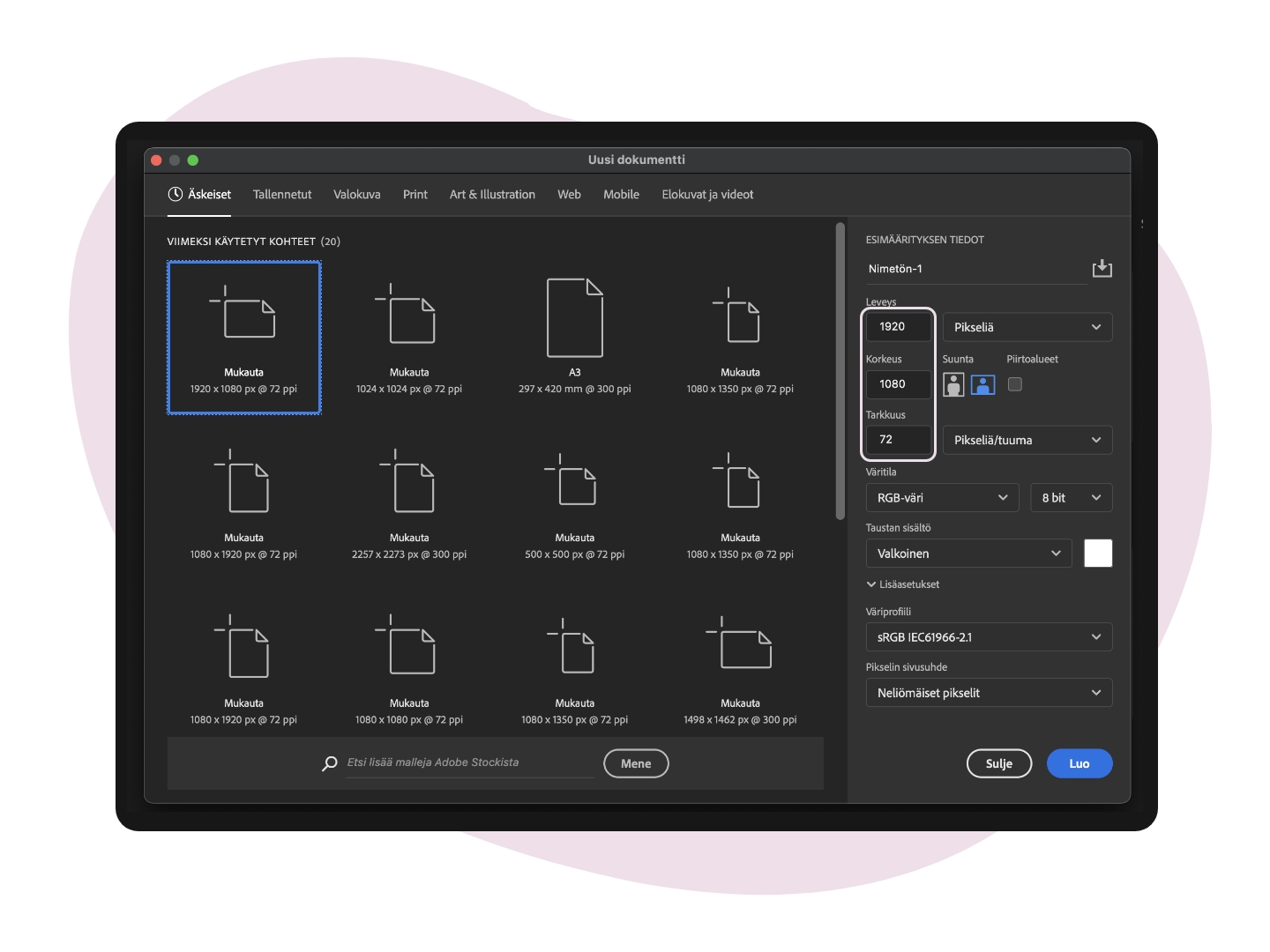The height and width of the screenshot is (952, 1270).
Task: Select portrait orientation icon
Action: [953, 384]
